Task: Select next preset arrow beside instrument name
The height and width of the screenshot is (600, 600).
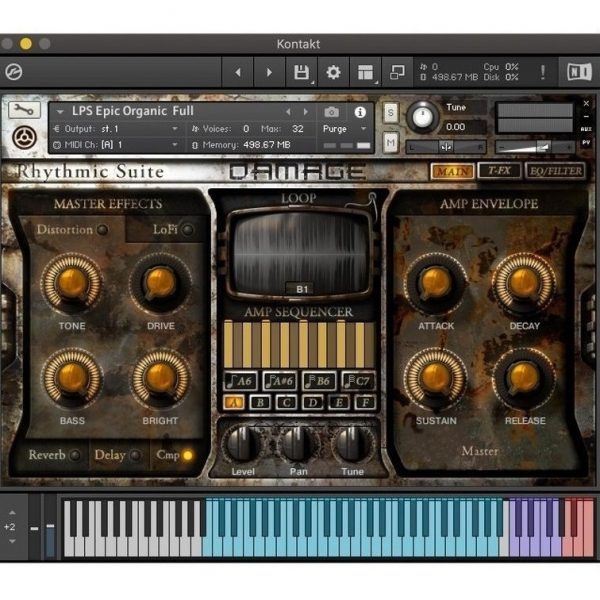Action: [x=305, y=112]
